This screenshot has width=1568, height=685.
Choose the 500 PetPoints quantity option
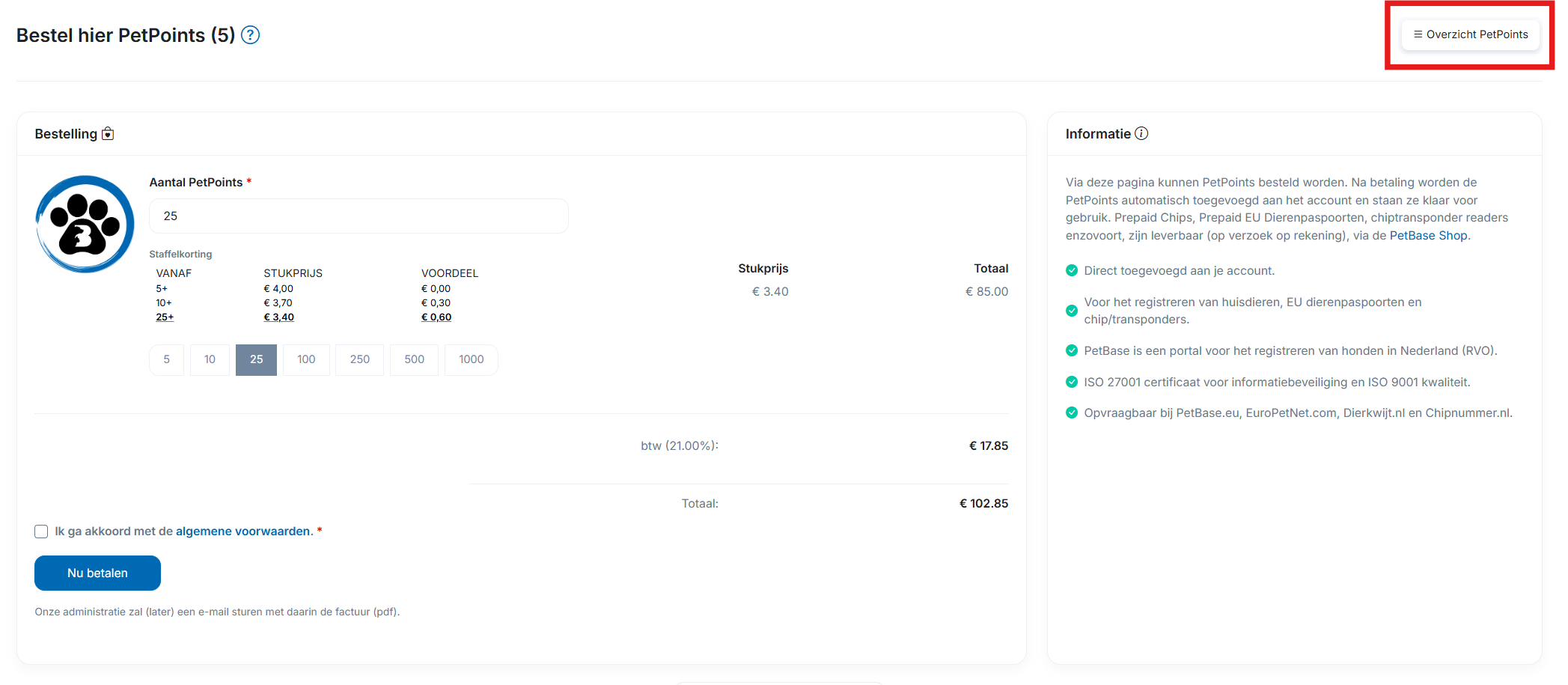click(414, 360)
